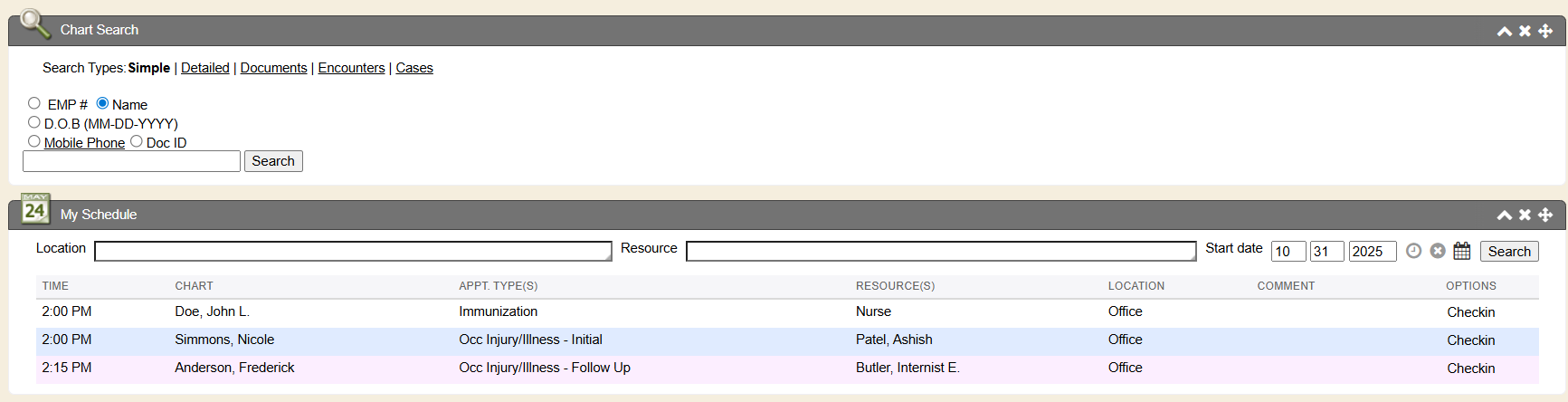Image resolution: width=1568 pixels, height=402 pixels.
Task: Click the move icon on My Schedule
Action: tap(1545, 215)
